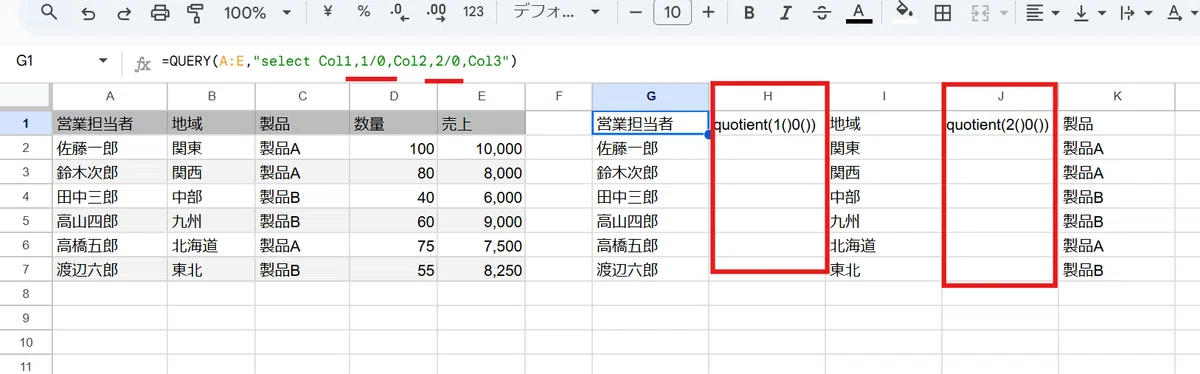The height and width of the screenshot is (374, 1200).
Task: Open the name box dropdown arrow
Action: (102, 62)
